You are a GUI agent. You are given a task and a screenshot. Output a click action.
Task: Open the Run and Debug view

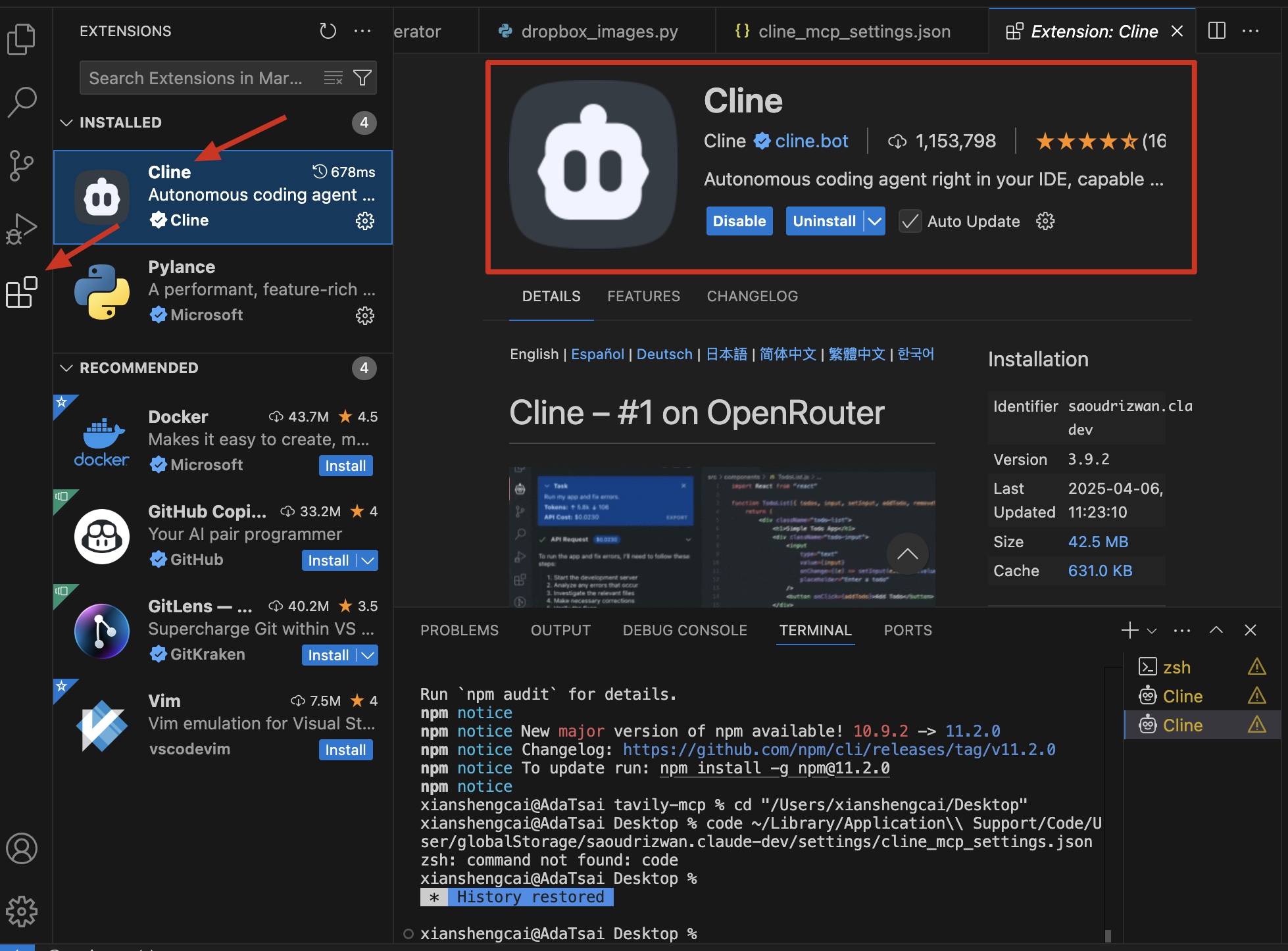pos(21,228)
